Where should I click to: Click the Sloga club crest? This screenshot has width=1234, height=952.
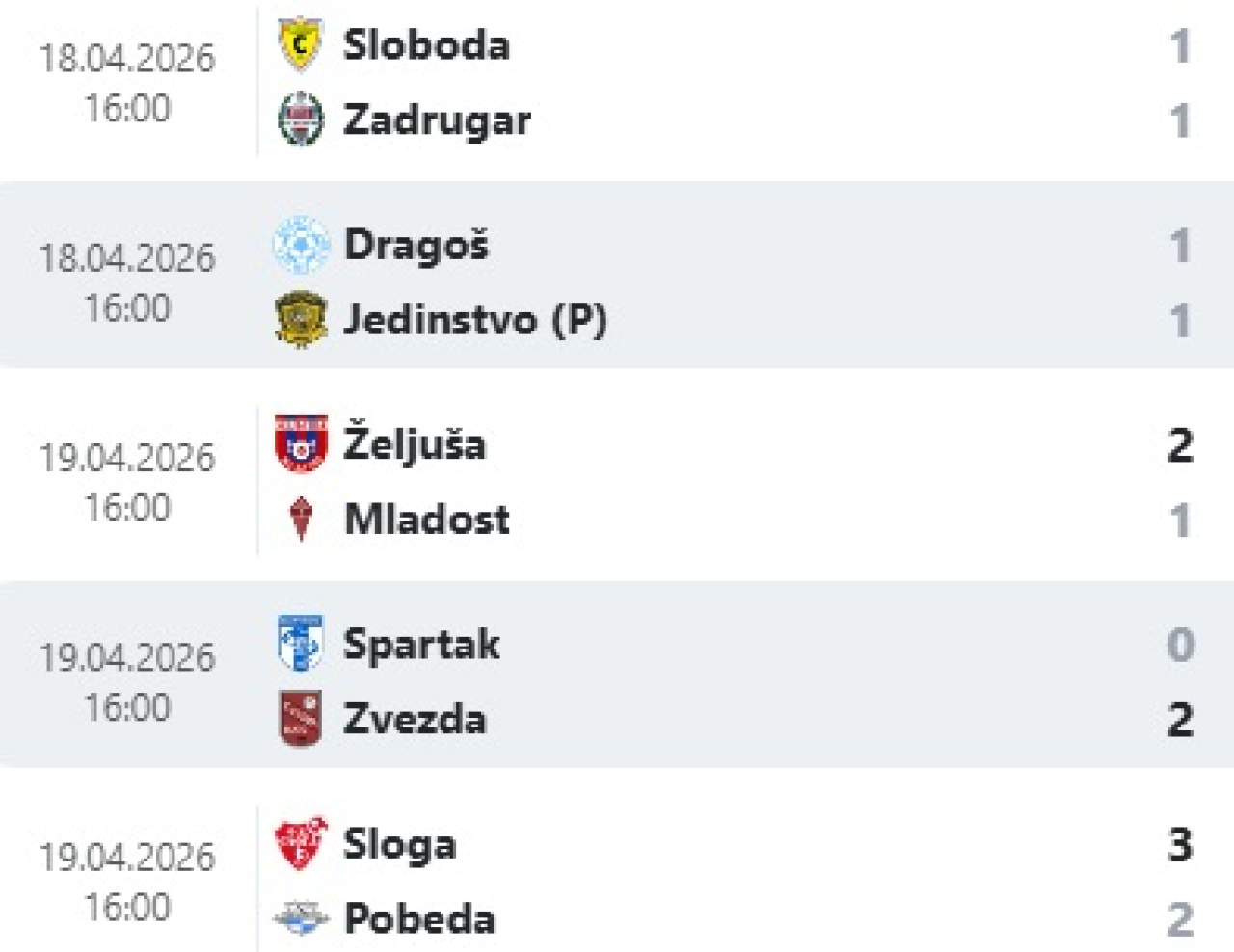300,844
